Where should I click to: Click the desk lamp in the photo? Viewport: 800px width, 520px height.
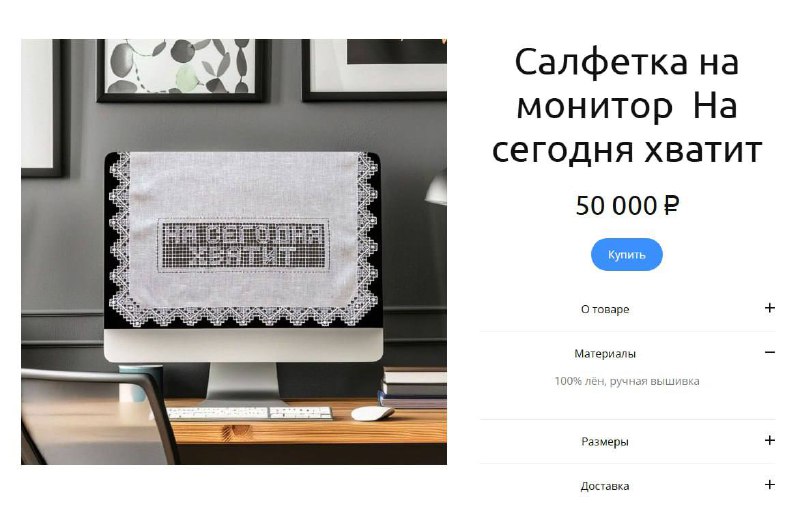tap(436, 188)
